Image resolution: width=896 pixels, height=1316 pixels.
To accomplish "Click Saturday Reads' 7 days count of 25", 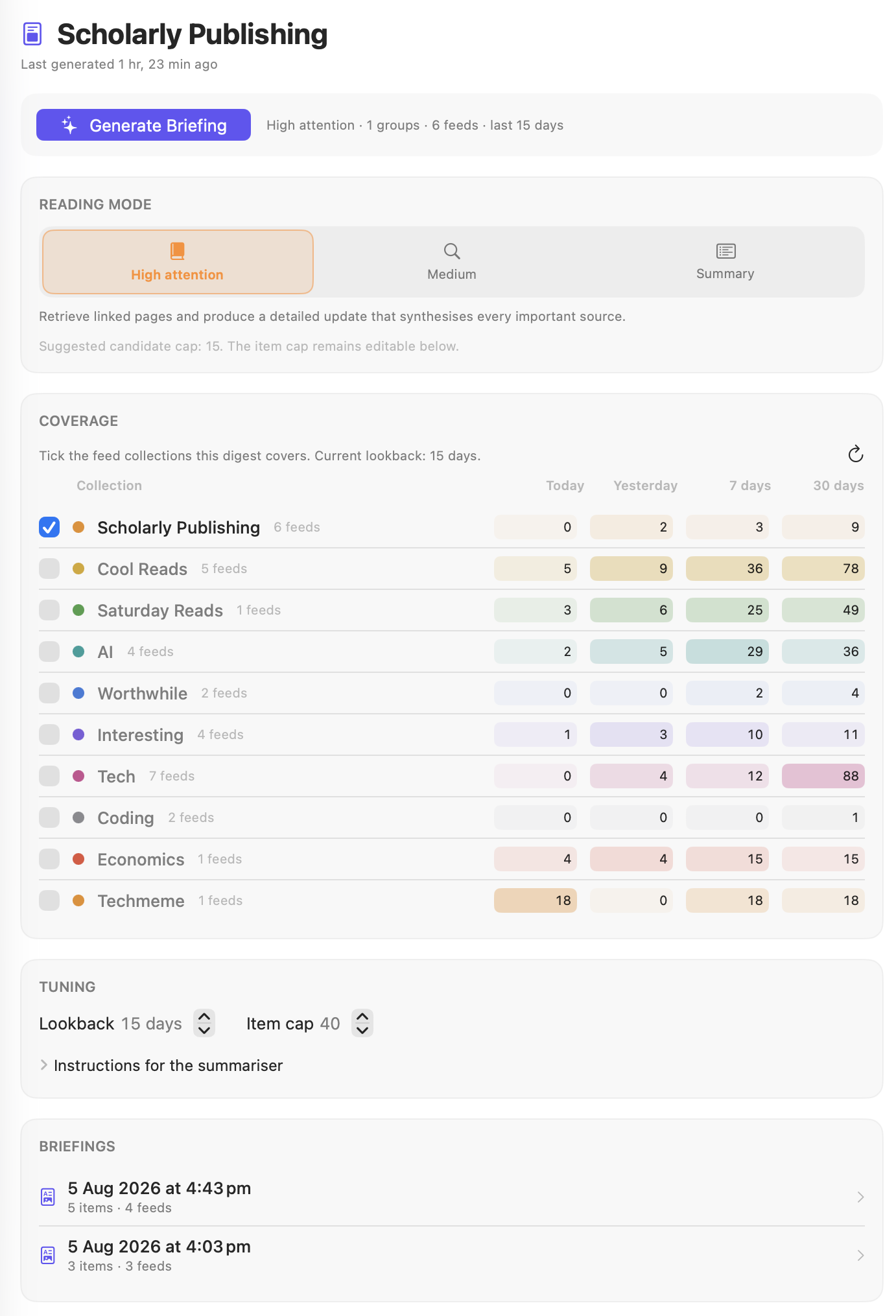I will tap(727, 610).
